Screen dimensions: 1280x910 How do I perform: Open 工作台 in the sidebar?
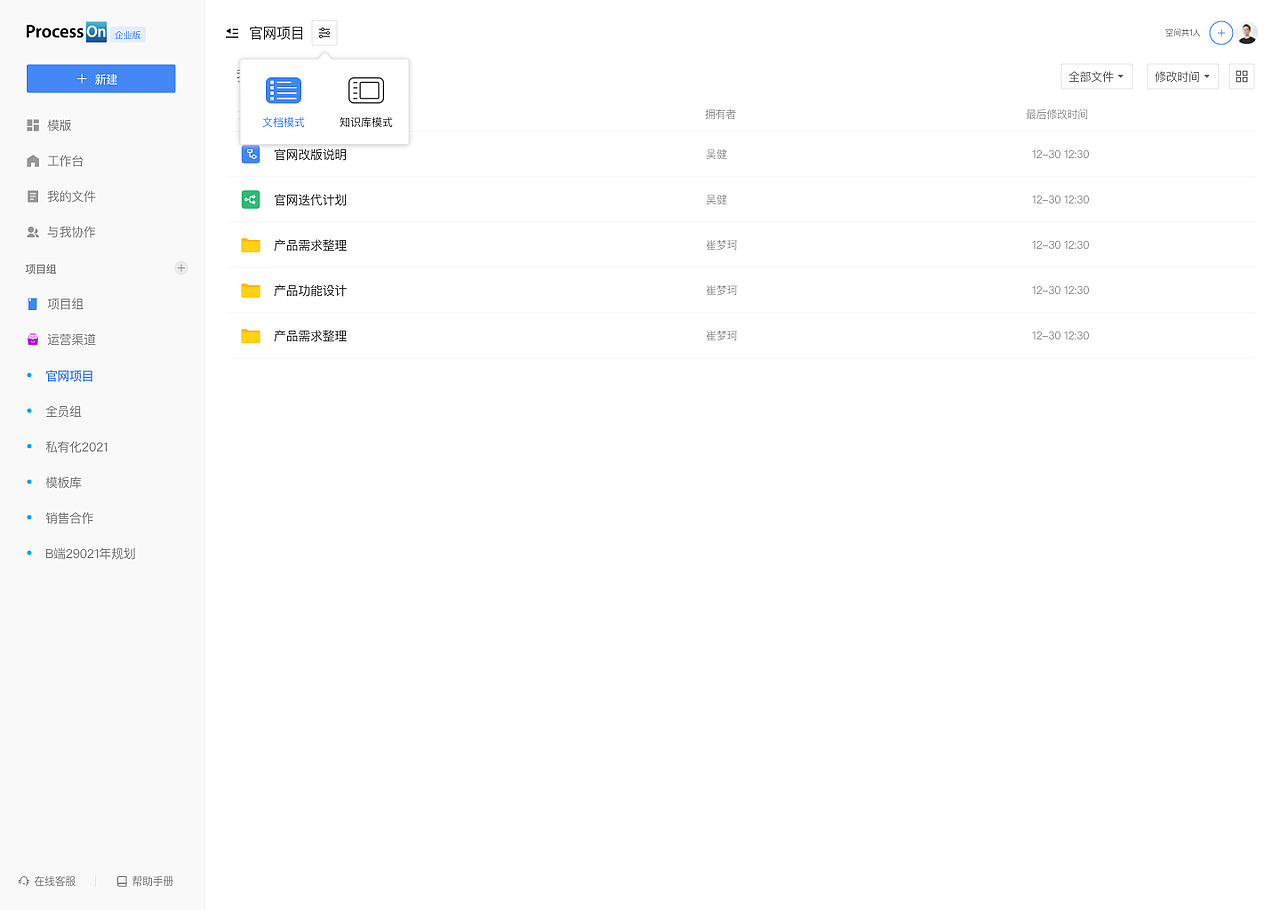(x=65, y=161)
